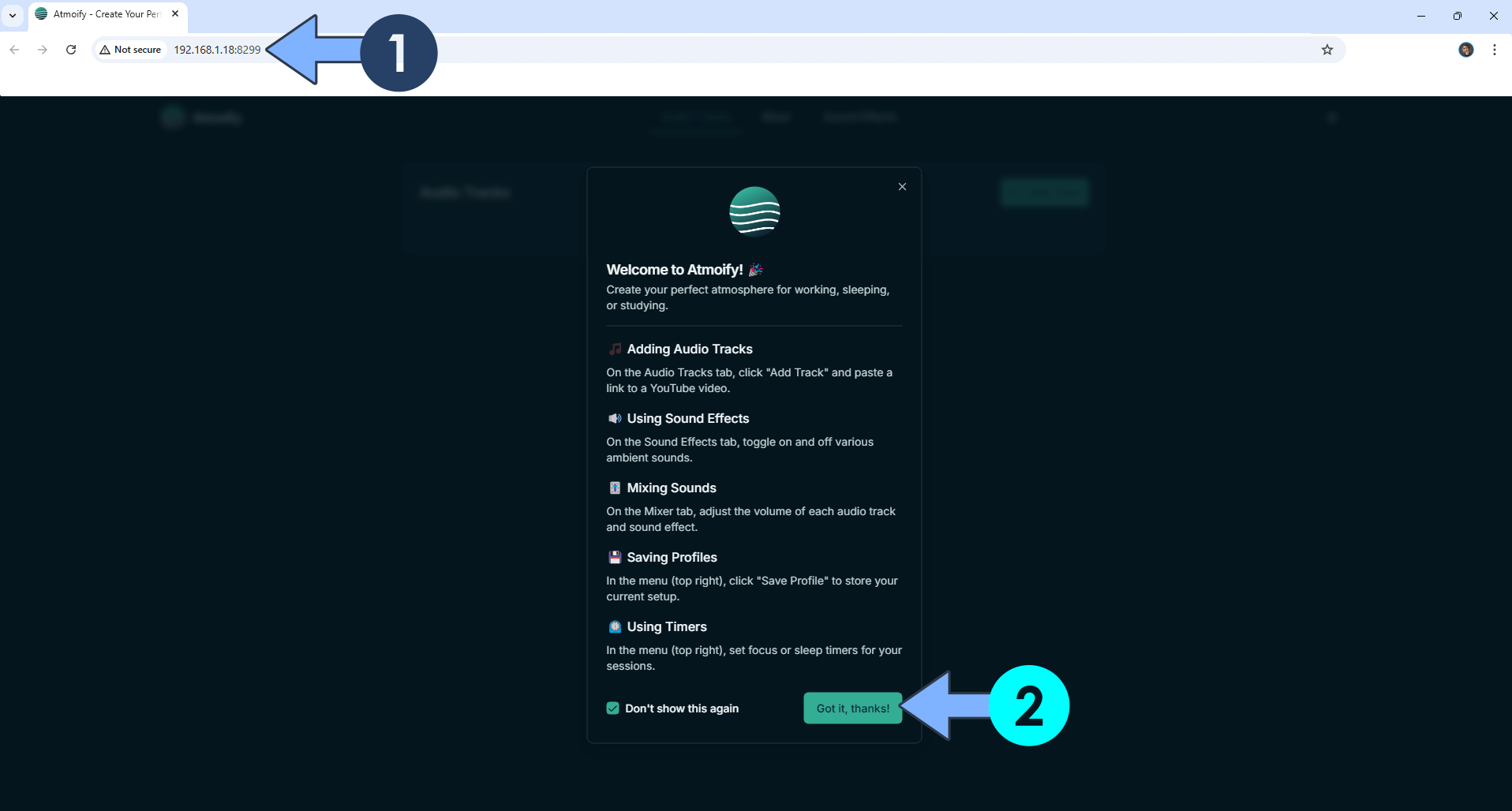Minimize the Chrome window

point(1421,15)
